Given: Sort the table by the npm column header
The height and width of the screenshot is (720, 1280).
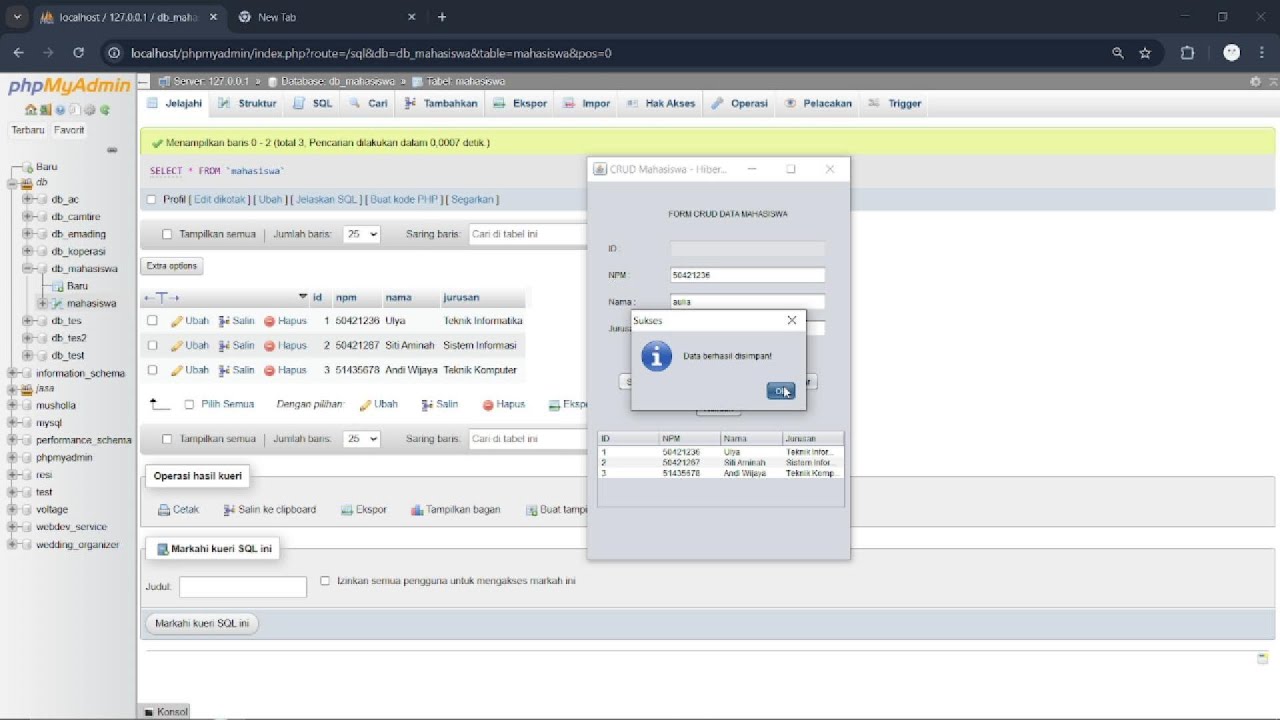Looking at the screenshot, I should point(346,297).
